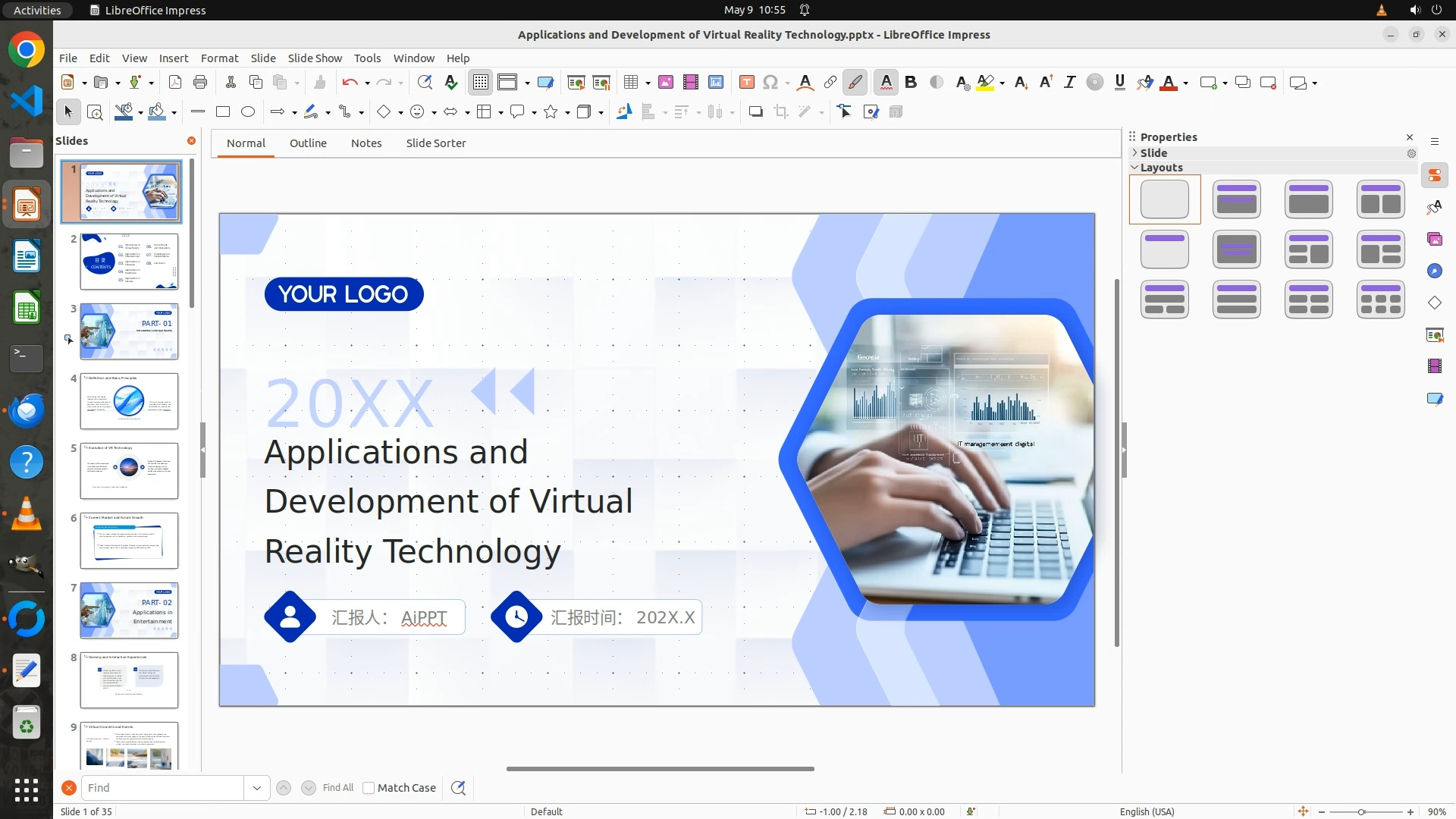Switch to the Slide Sorter tab

[435, 143]
